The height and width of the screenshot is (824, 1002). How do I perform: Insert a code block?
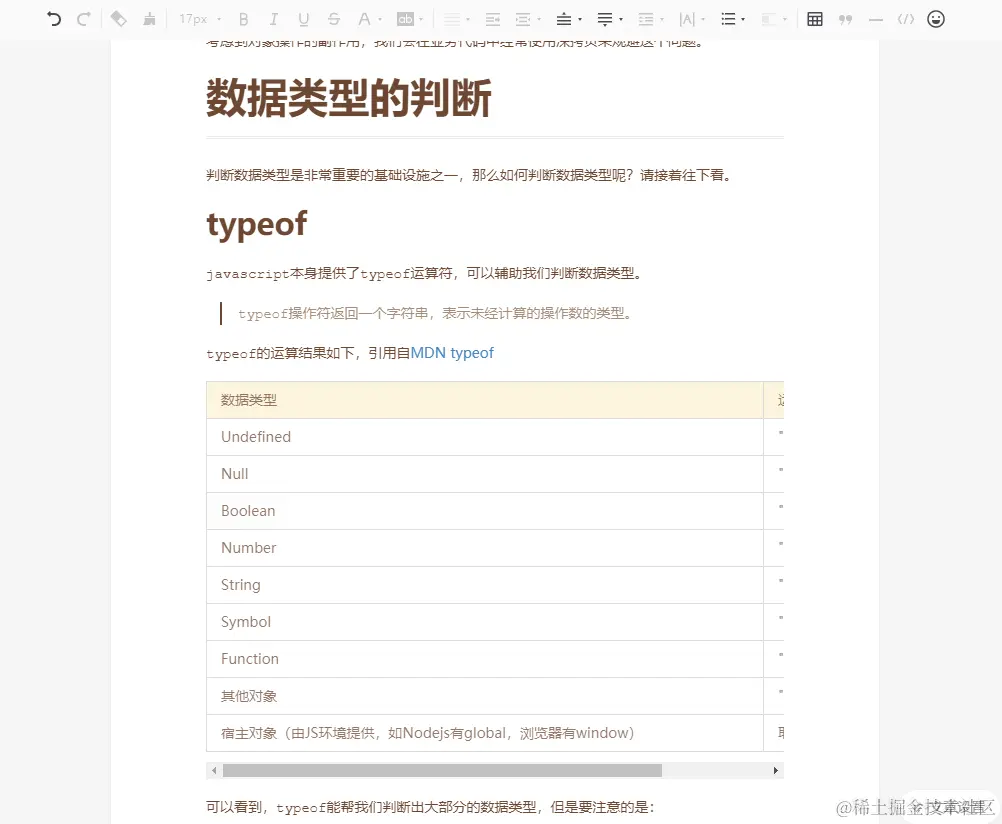[x=905, y=18]
